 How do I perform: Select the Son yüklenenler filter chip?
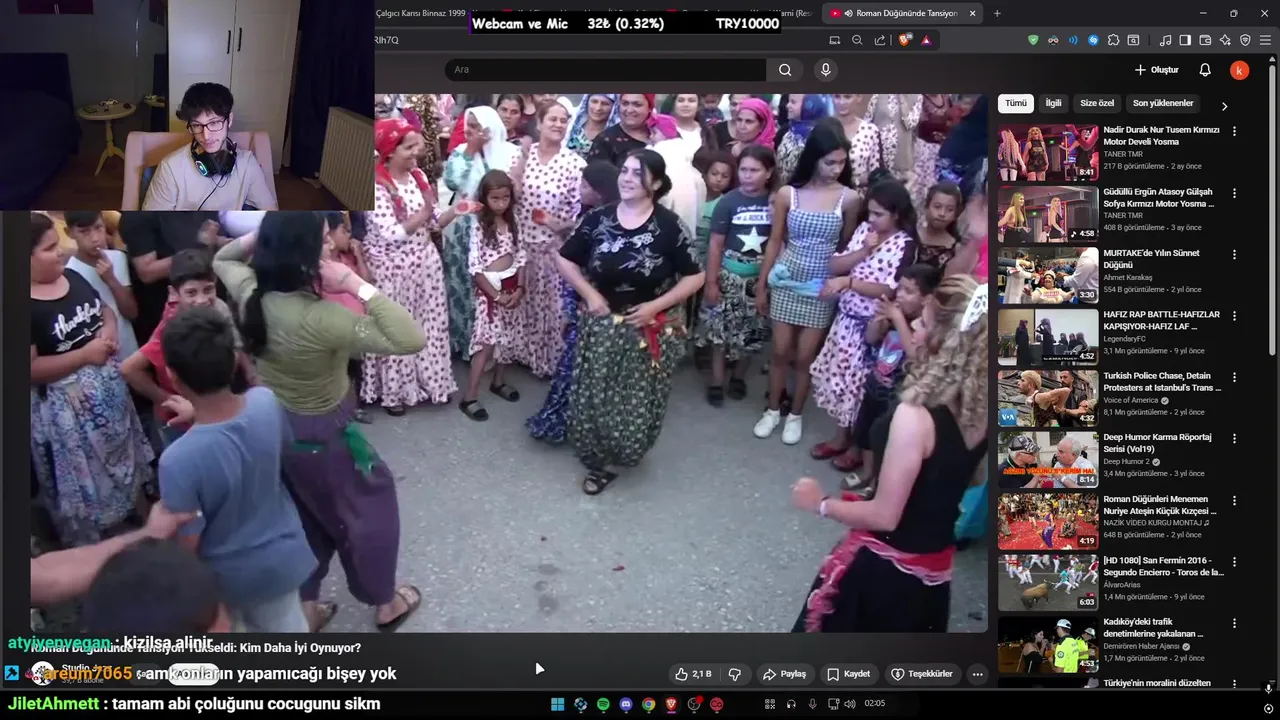coord(1163,103)
